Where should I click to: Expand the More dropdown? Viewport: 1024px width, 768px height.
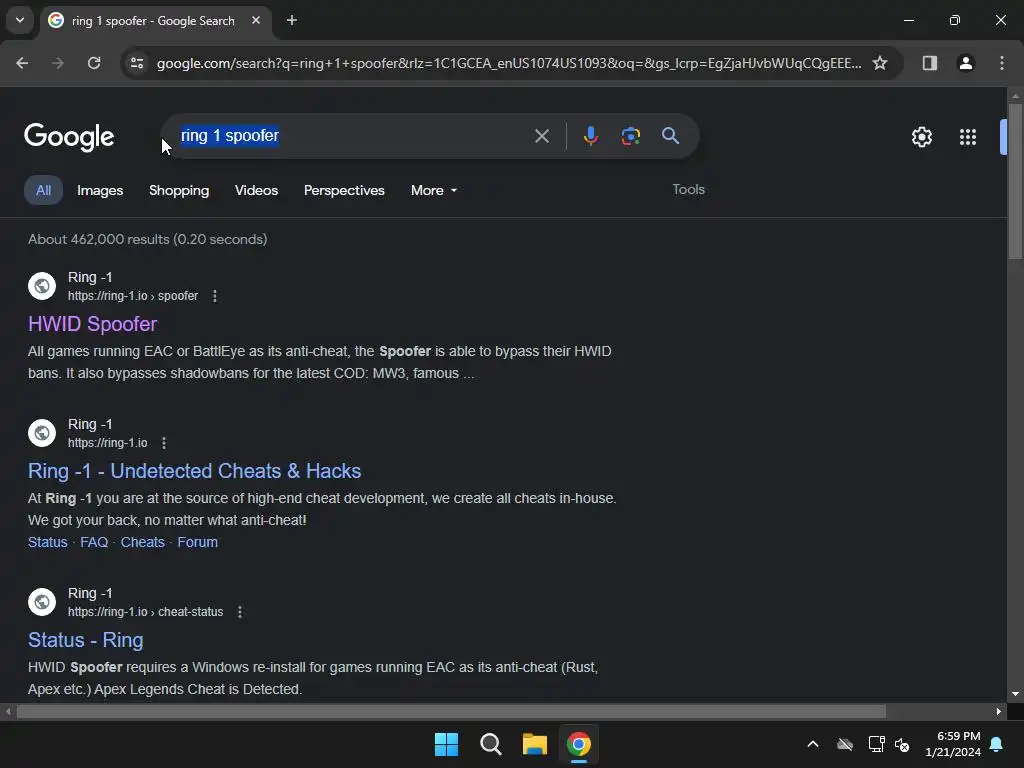(x=434, y=190)
